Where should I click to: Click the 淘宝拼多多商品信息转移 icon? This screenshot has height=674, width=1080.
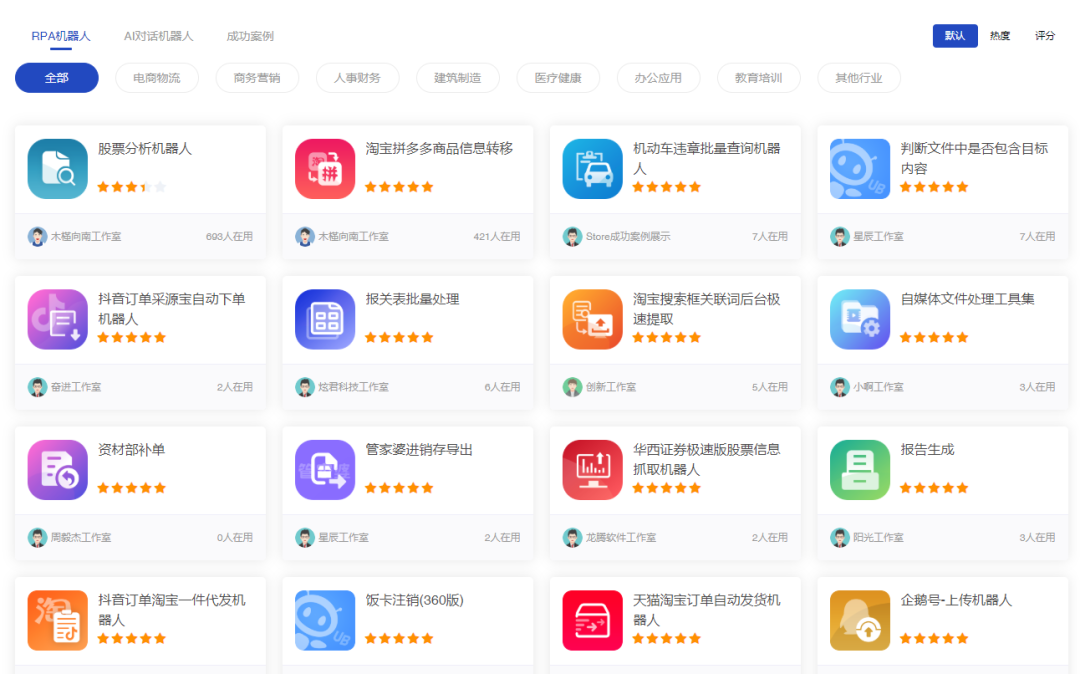tap(325, 169)
